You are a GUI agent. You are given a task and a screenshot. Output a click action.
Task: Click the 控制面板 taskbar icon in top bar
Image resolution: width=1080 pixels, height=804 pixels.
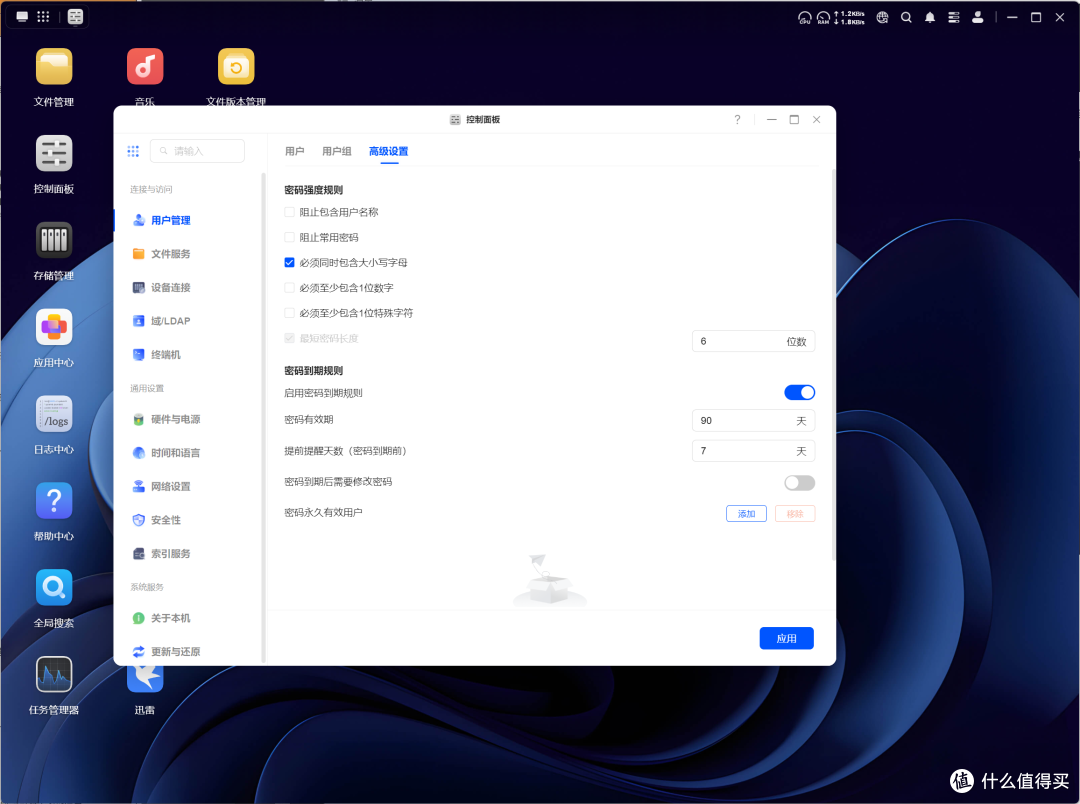(75, 17)
